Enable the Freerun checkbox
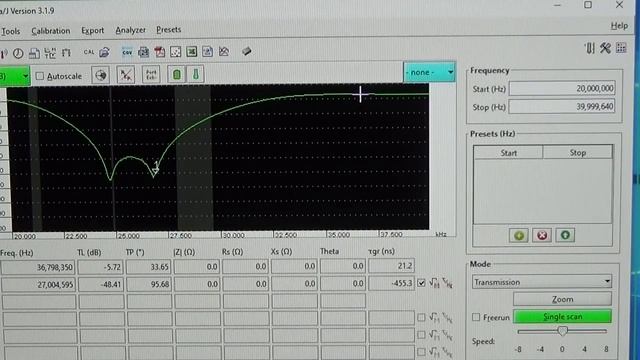This screenshot has height=360, width=640. pyautogui.click(x=476, y=317)
